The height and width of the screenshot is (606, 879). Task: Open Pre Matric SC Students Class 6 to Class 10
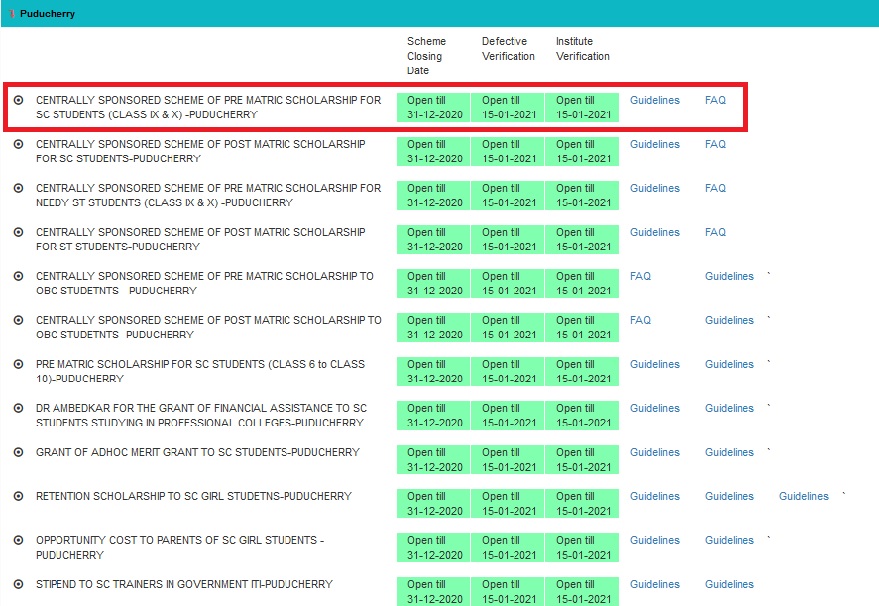[201, 371]
